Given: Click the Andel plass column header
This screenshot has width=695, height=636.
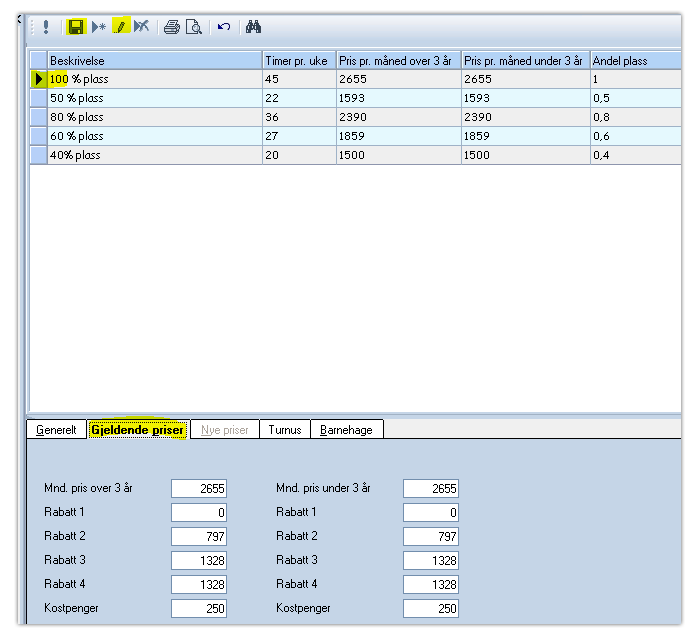Looking at the screenshot, I should (x=636, y=61).
